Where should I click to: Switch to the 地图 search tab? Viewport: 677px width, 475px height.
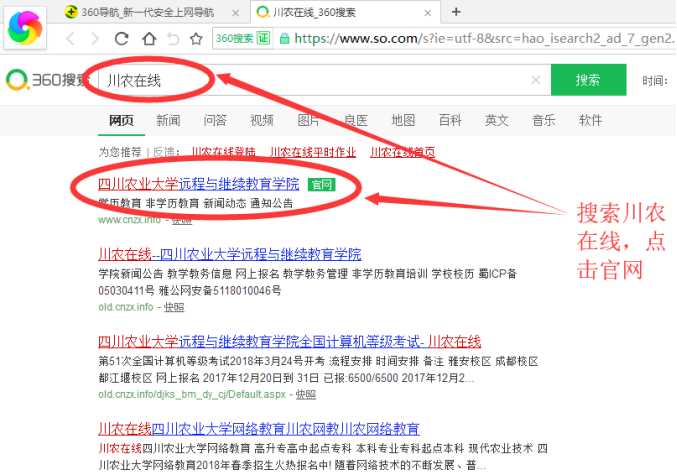[x=403, y=120]
